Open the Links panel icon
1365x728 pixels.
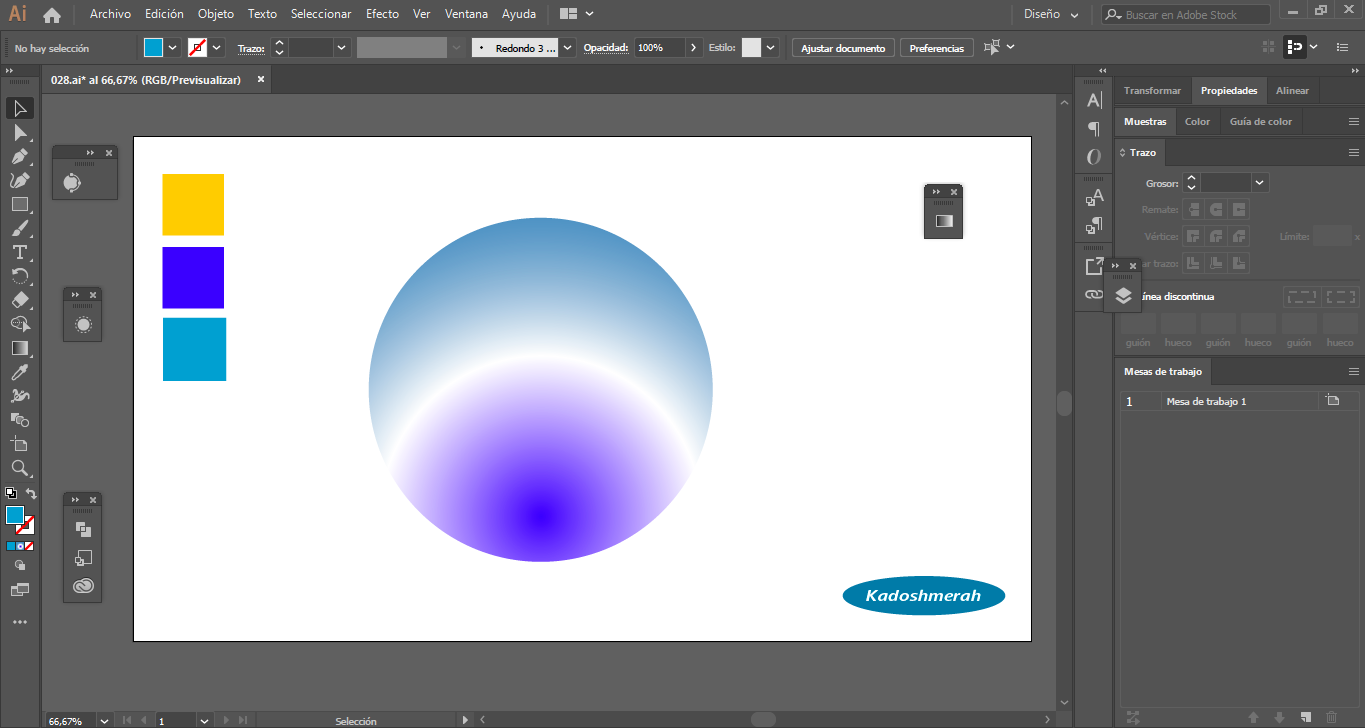[1094, 294]
